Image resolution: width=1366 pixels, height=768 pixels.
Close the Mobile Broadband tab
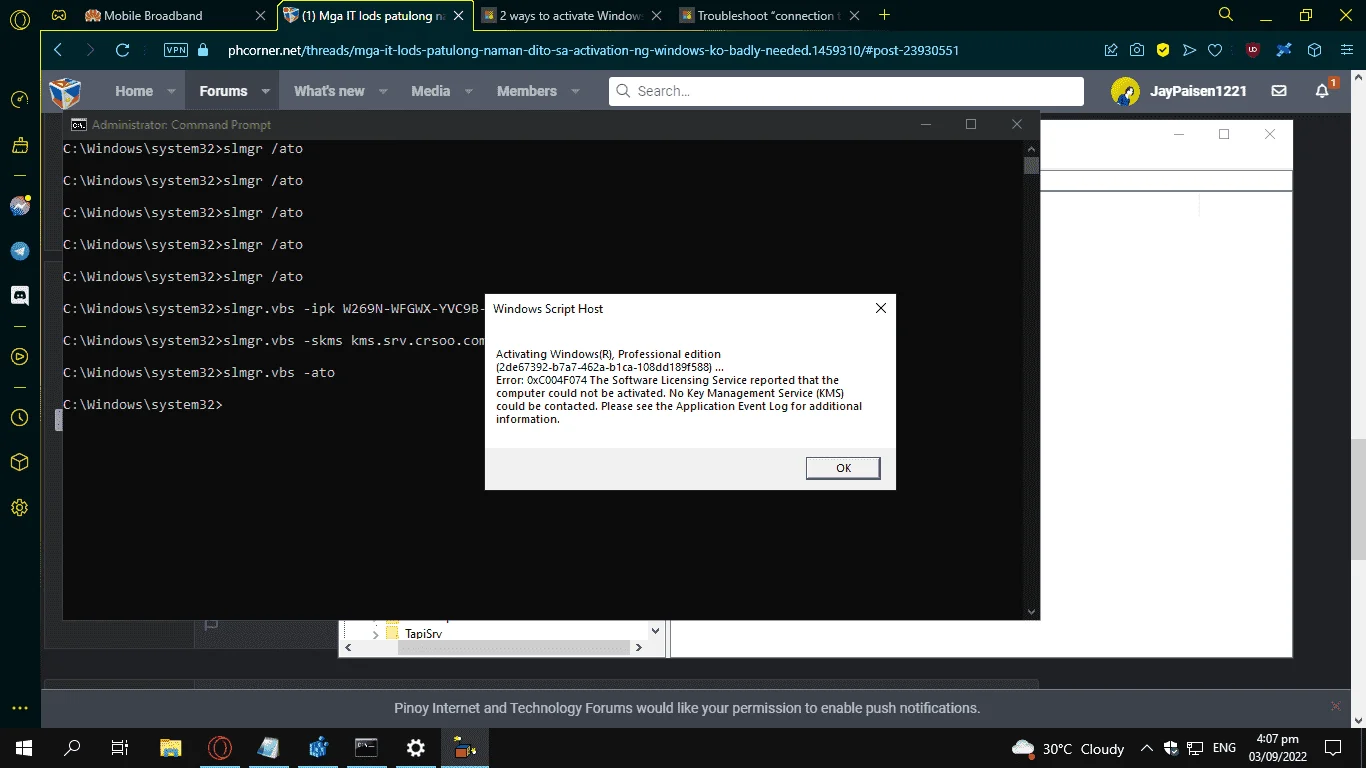[261, 16]
